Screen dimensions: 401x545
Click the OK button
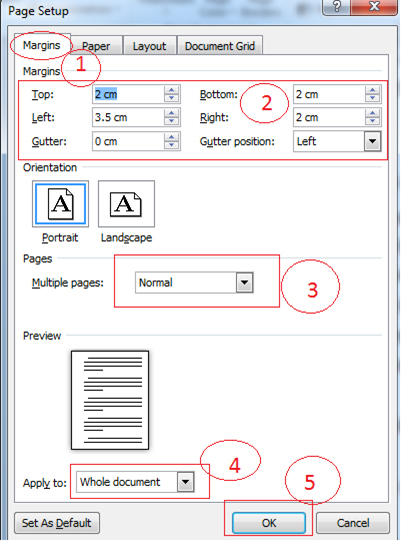coord(269,523)
